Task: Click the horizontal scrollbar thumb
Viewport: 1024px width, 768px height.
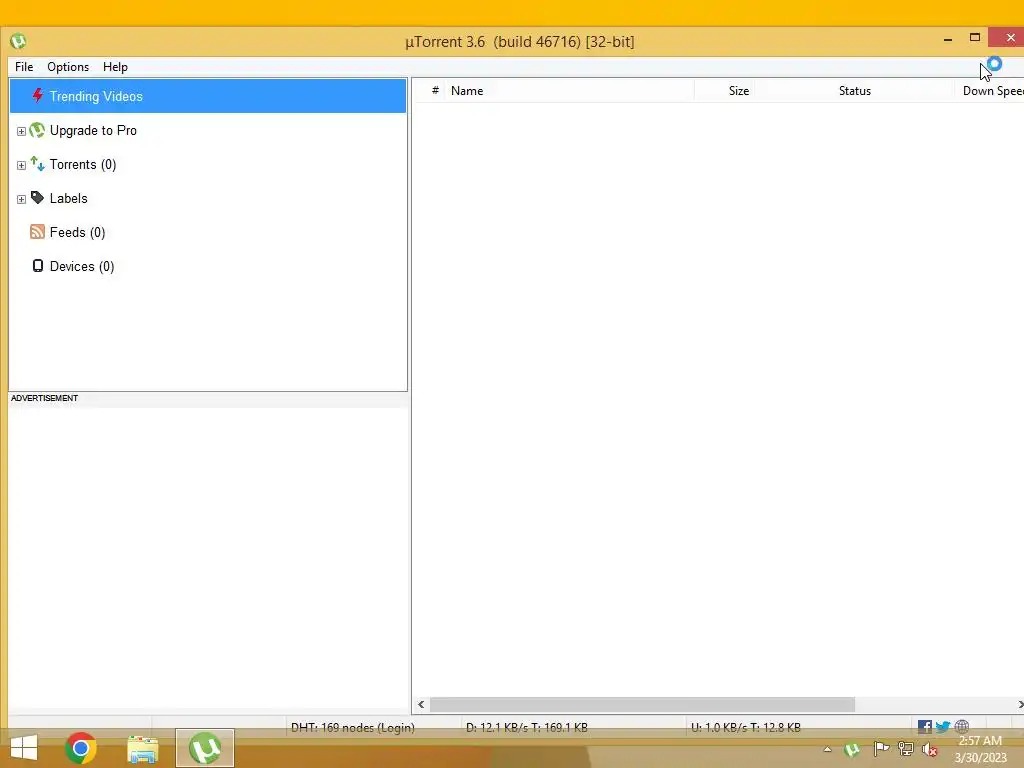Action: coord(642,704)
